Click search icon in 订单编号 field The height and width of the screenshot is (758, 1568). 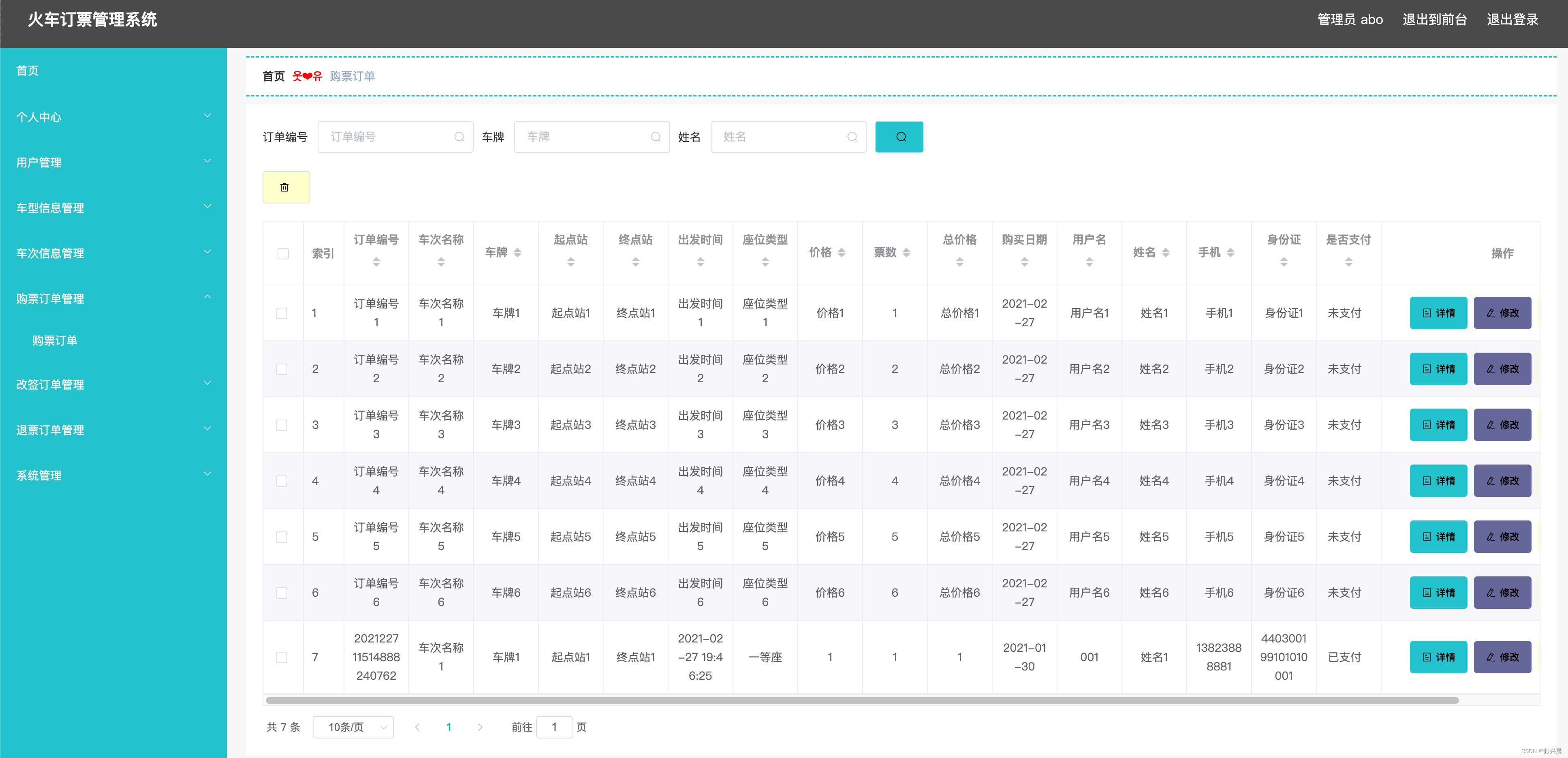[459, 137]
